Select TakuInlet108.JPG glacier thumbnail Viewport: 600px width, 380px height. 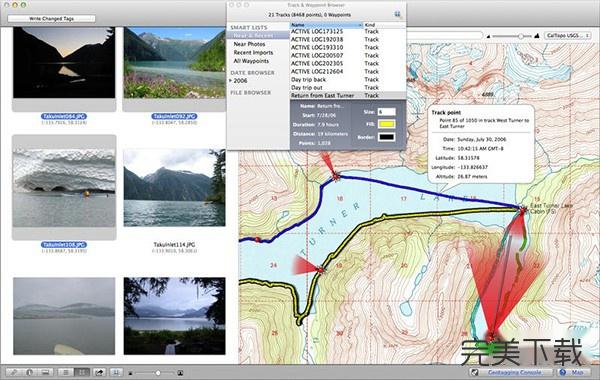(x=64, y=188)
